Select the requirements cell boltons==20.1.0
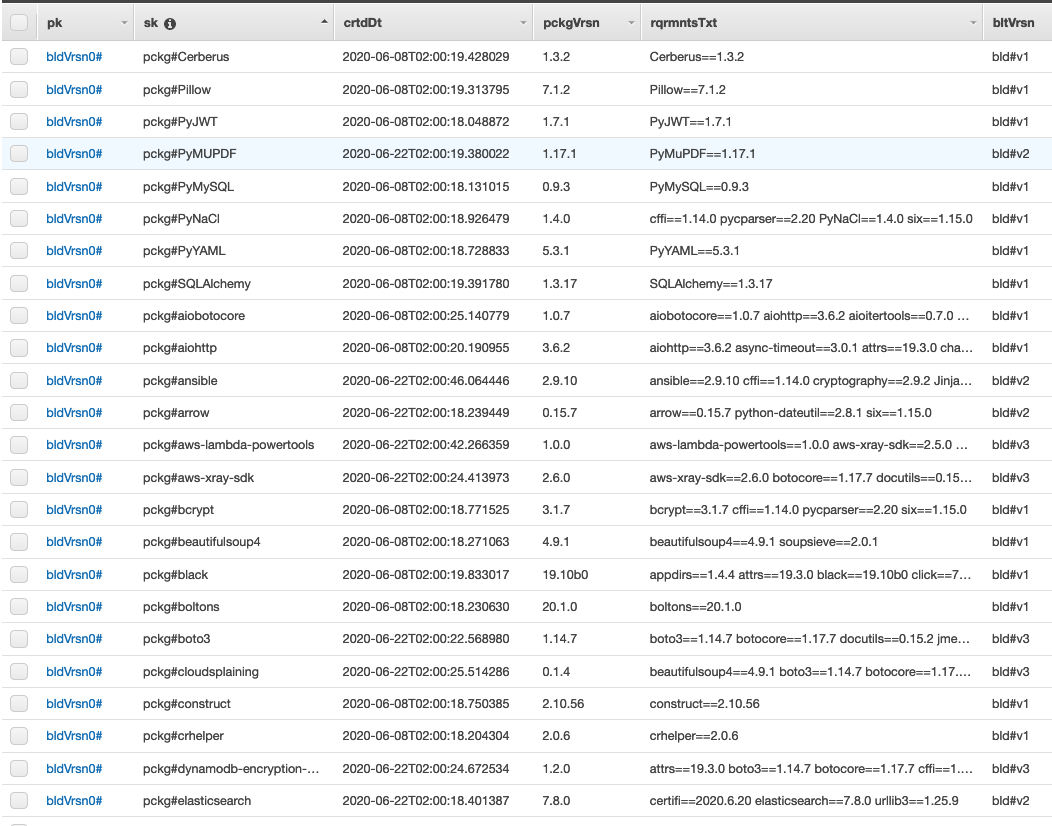This screenshot has width=1052, height=826. click(x=695, y=607)
